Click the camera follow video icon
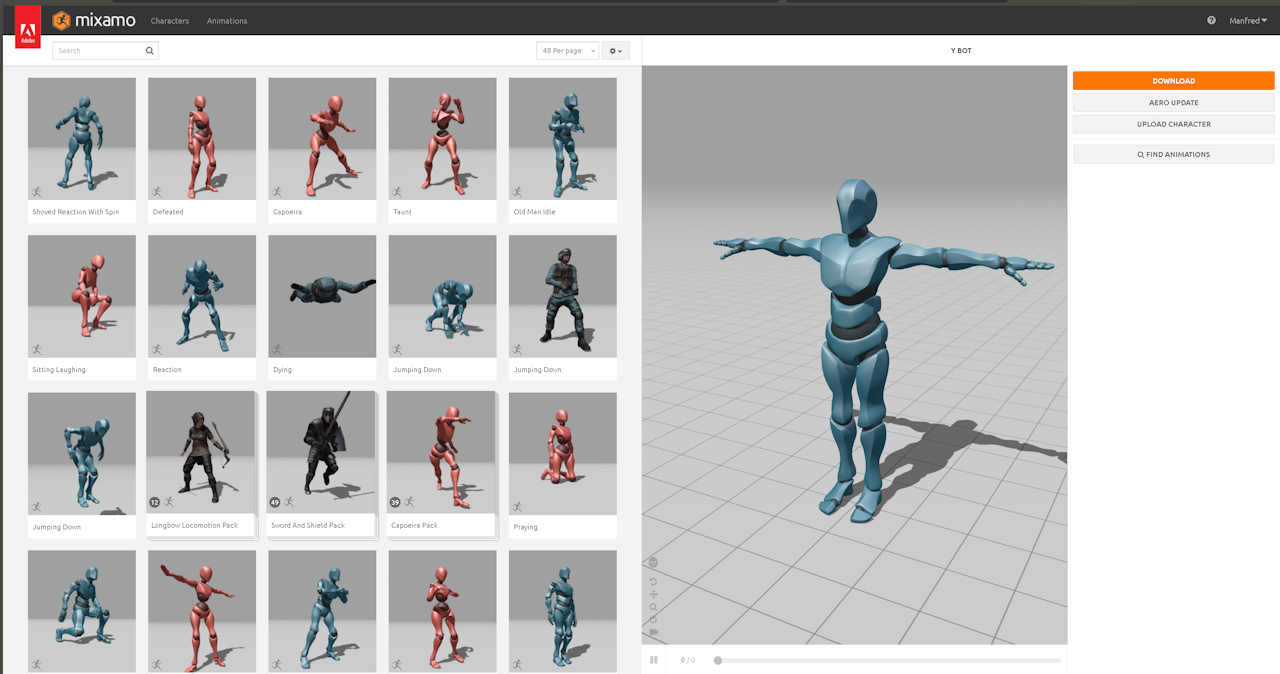This screenshot has width=1280, height=674. click(x=653, y=632)
